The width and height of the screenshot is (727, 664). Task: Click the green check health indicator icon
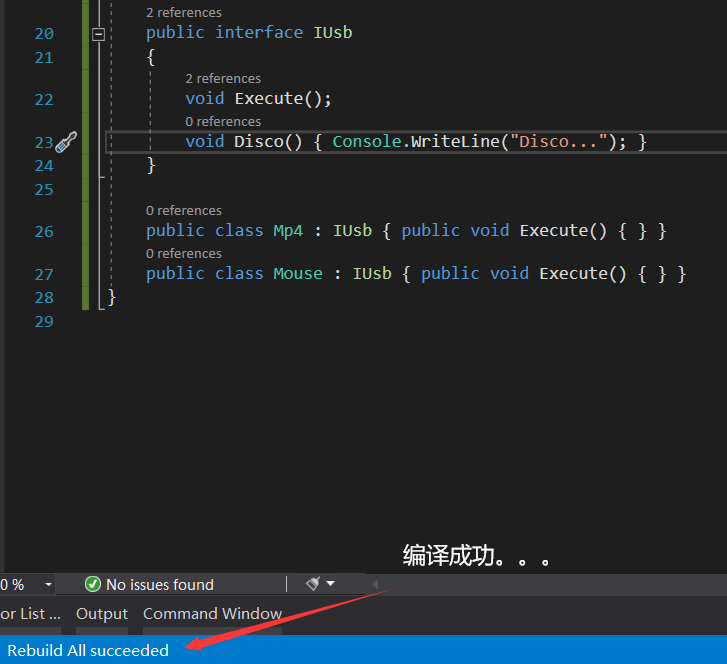(x=93, y=584)
